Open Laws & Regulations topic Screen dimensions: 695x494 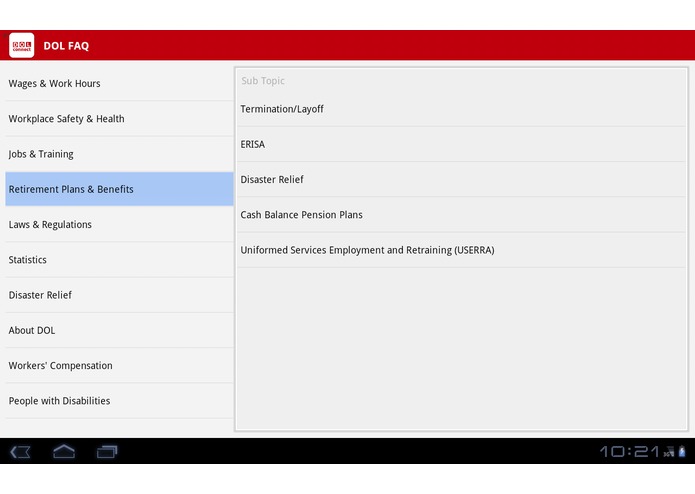(x=119, y=224)
